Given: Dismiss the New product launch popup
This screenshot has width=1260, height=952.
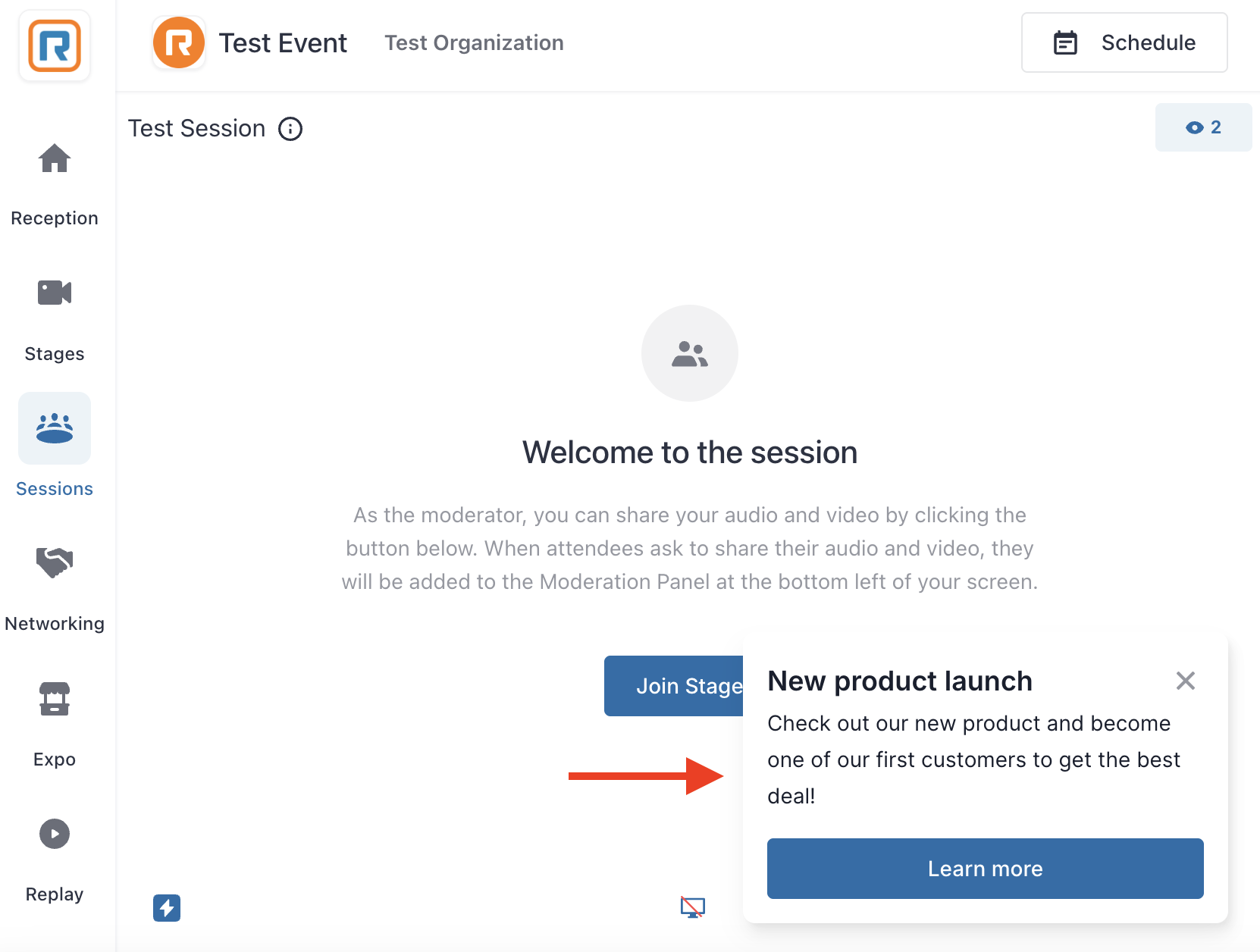Looking at the screenshot, I should coord(1186,681).
